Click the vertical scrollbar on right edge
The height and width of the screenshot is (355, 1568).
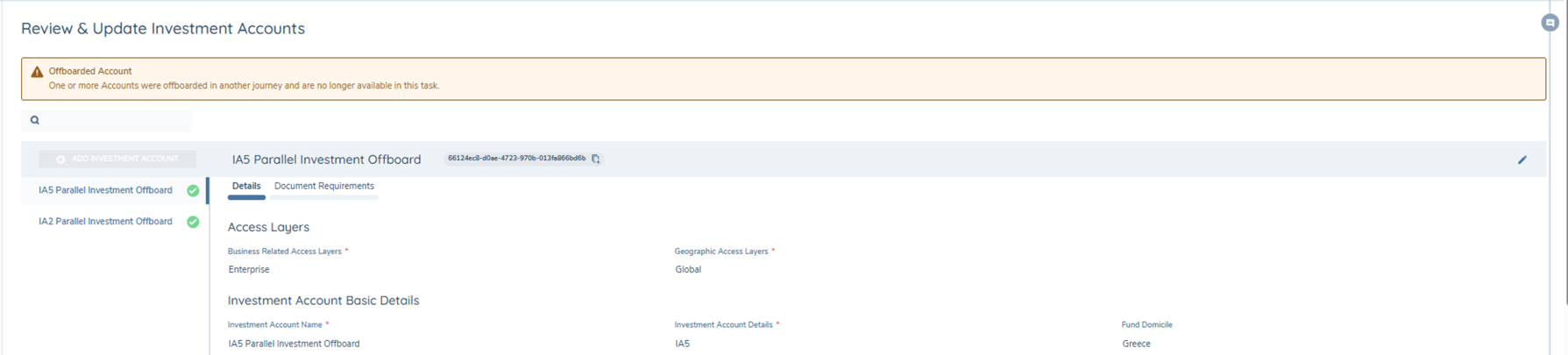tap(1564, 153)
